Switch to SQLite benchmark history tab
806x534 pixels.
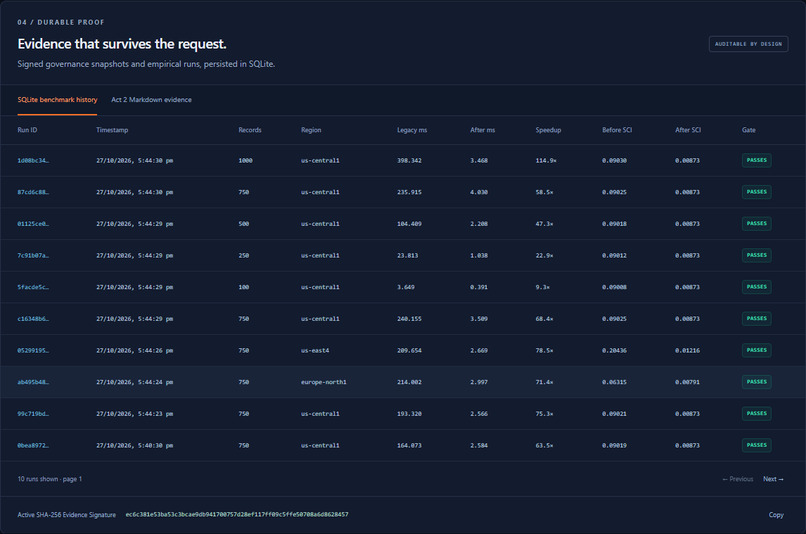(x=57, y=100)
